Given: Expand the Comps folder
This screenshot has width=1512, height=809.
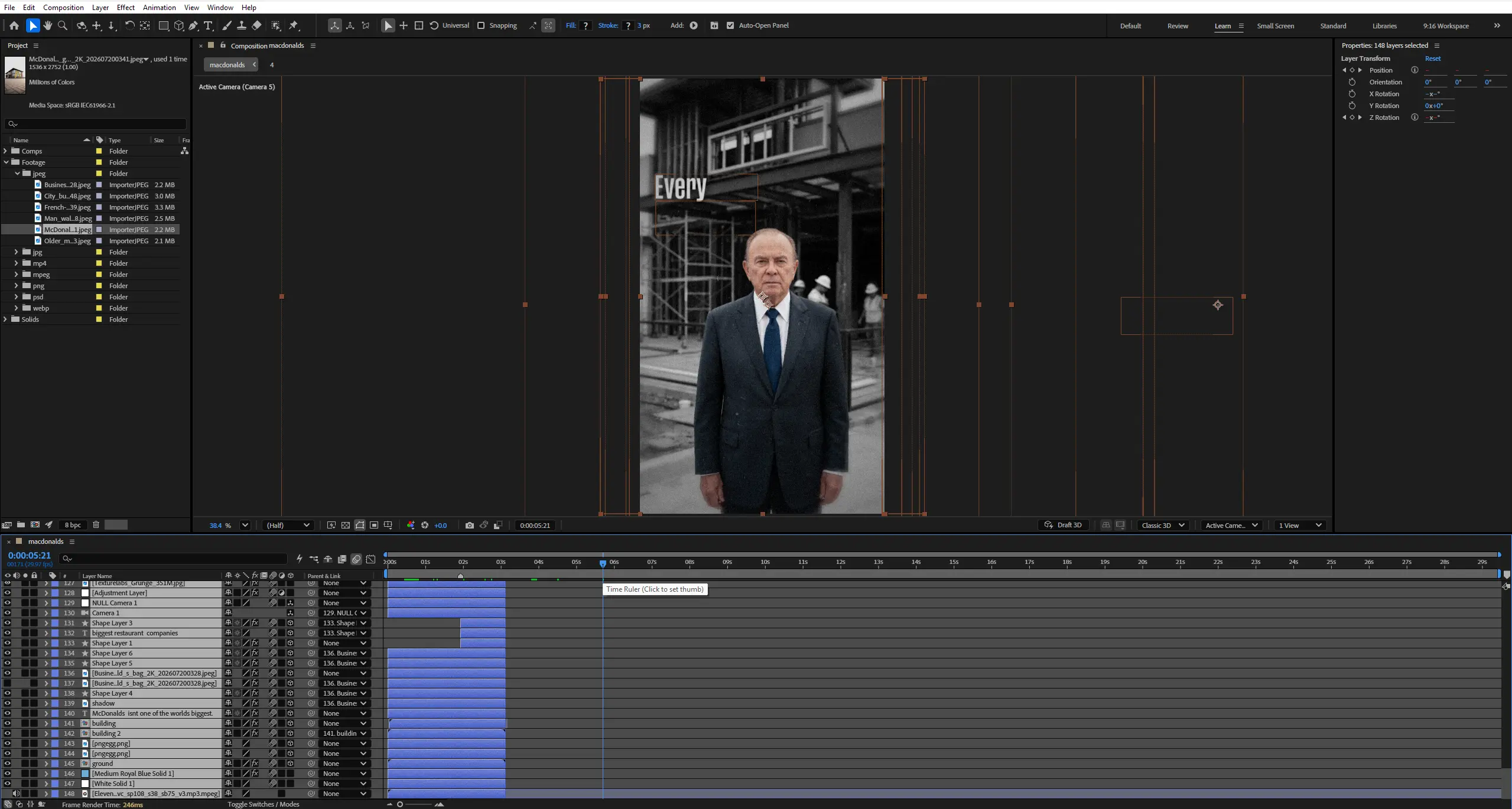Looking at the screenshot, I should 6,151.
